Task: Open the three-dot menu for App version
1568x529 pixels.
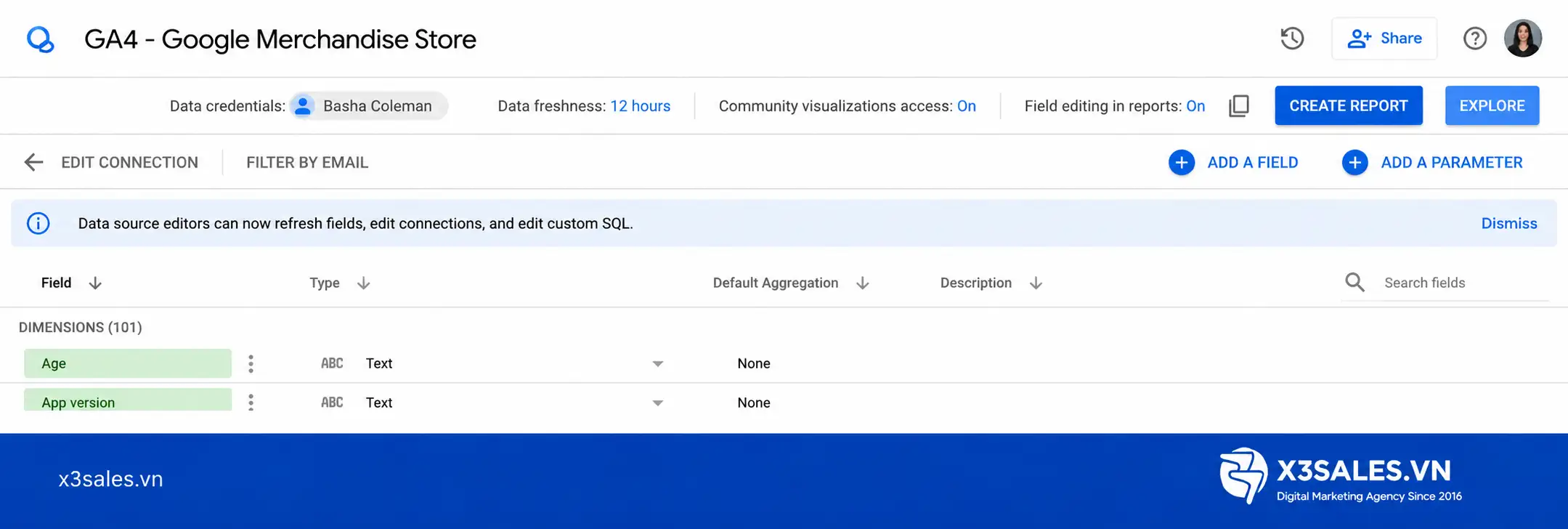Action: click(x=251, y=403)
